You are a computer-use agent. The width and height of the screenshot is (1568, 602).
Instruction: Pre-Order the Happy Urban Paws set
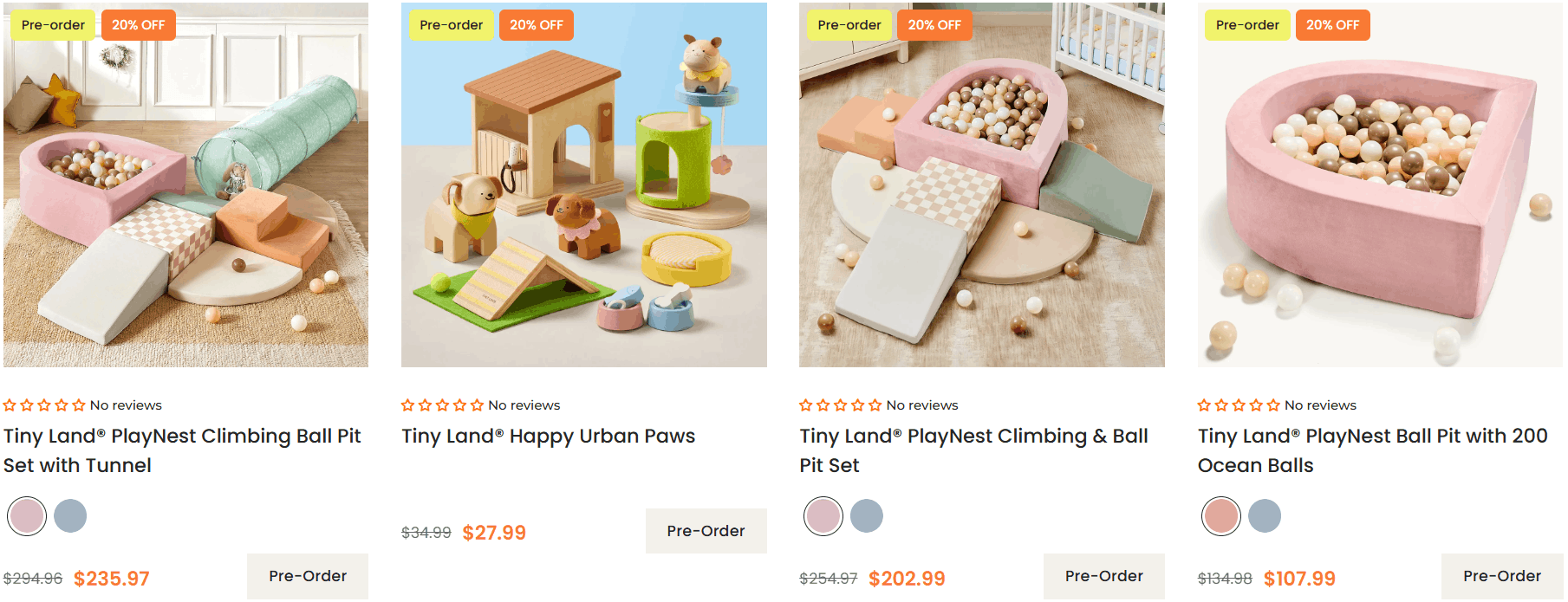[x=706, y=531]
